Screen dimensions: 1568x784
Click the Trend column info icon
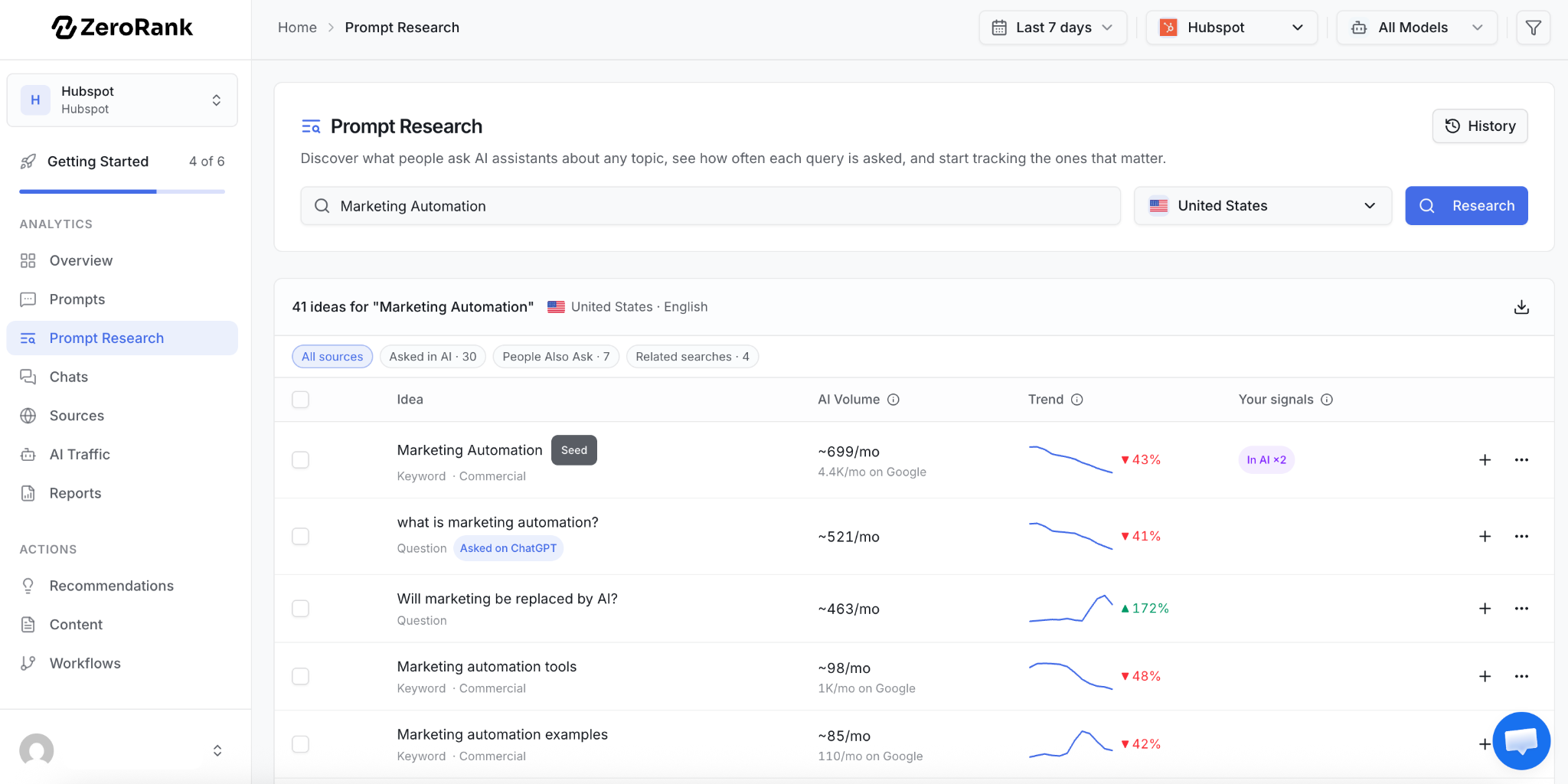(1076, 400)
